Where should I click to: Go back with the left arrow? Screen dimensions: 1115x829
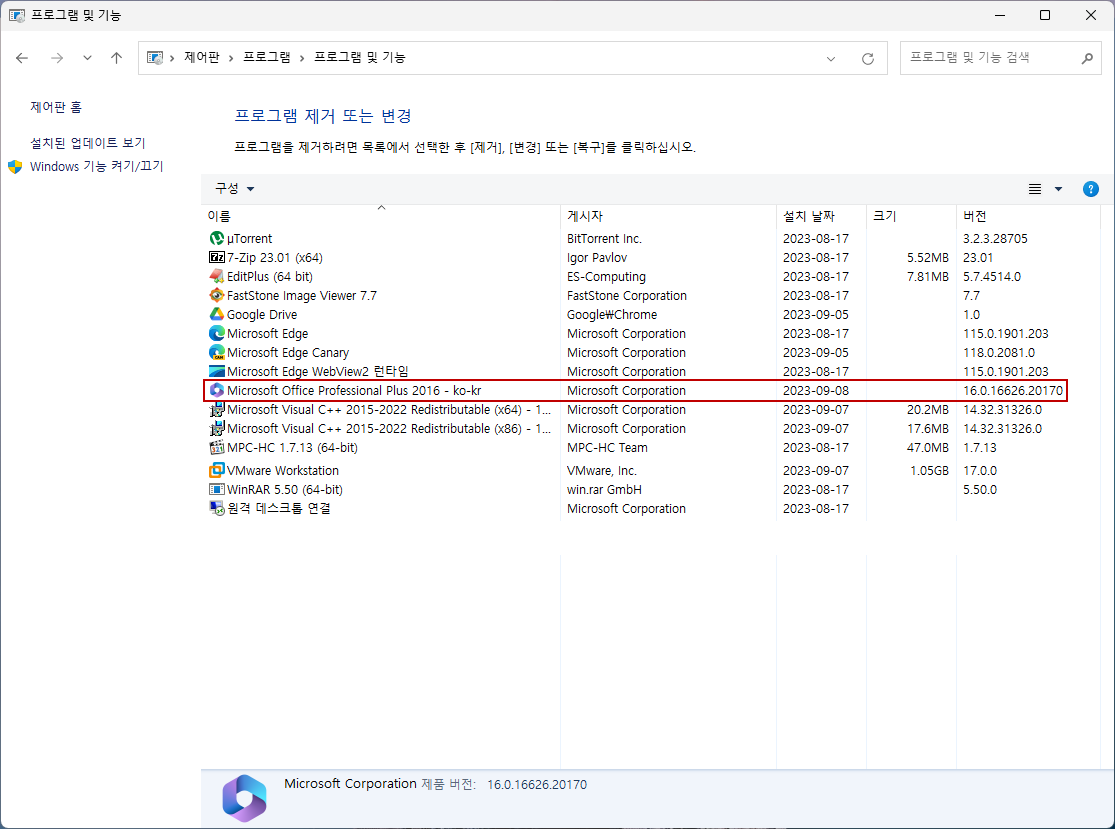point(22,58)
